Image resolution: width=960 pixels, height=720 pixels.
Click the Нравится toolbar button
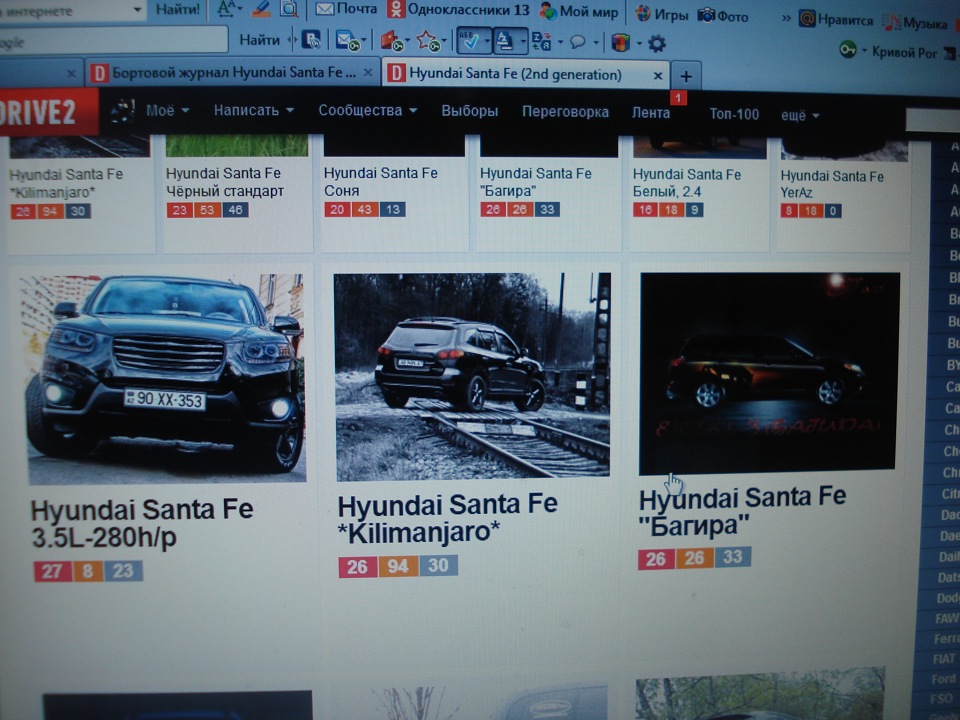click(836, 20)
